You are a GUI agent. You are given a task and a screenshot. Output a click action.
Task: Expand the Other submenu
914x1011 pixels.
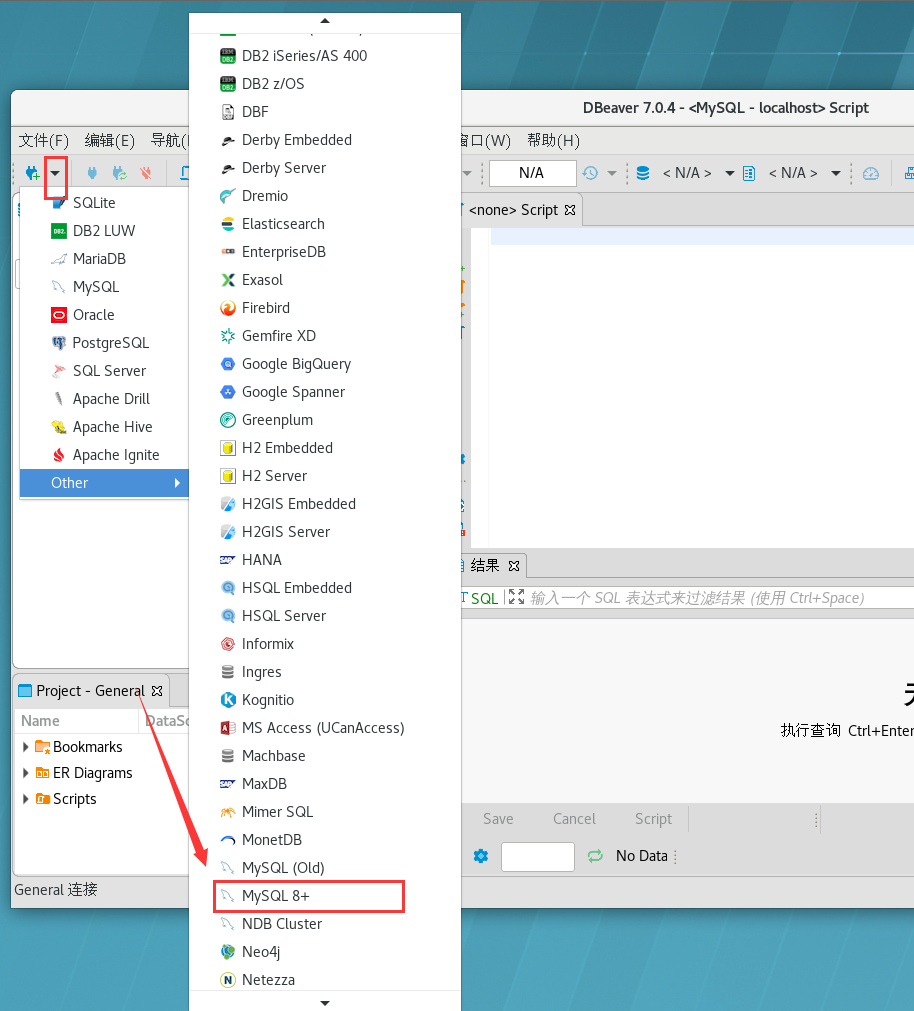(x=104, y=483)
